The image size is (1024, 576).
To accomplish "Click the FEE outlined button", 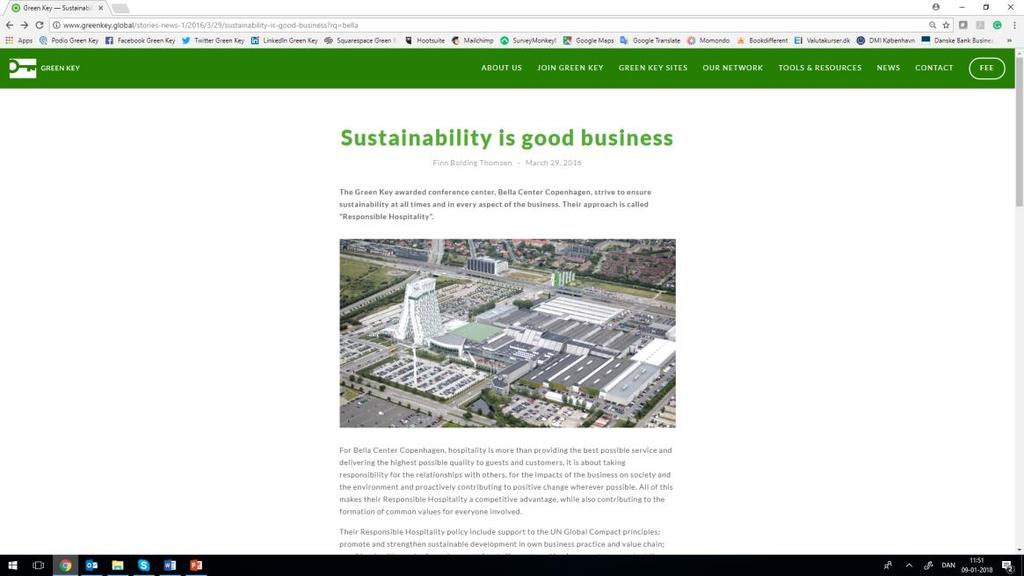I will click(x=987, y=68).
